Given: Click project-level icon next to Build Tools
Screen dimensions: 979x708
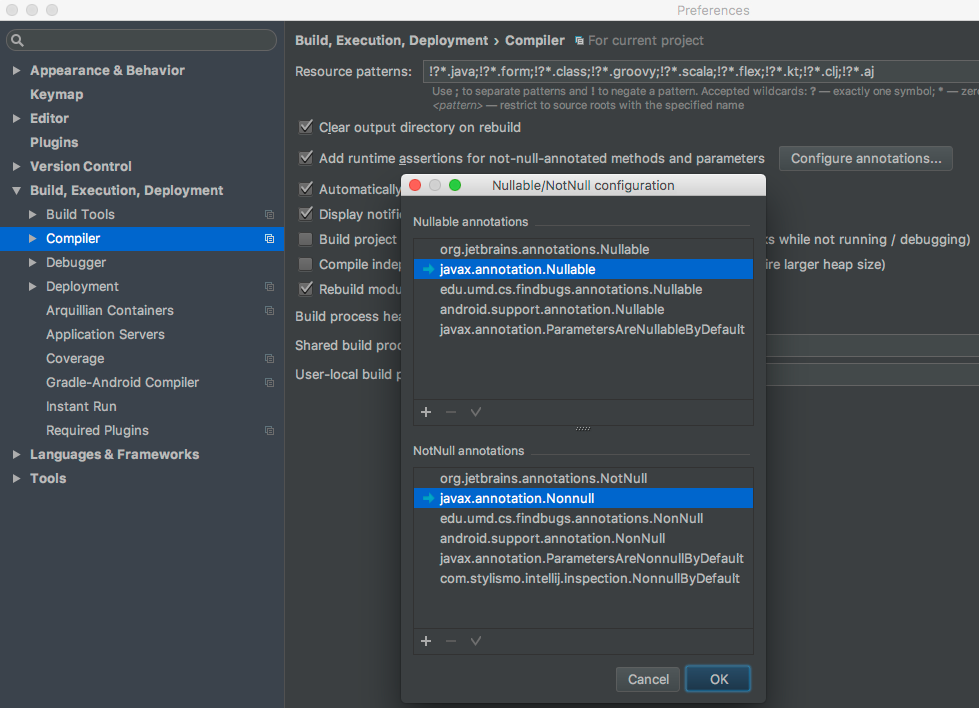Looking at the screenshot, I should point(269,215).
